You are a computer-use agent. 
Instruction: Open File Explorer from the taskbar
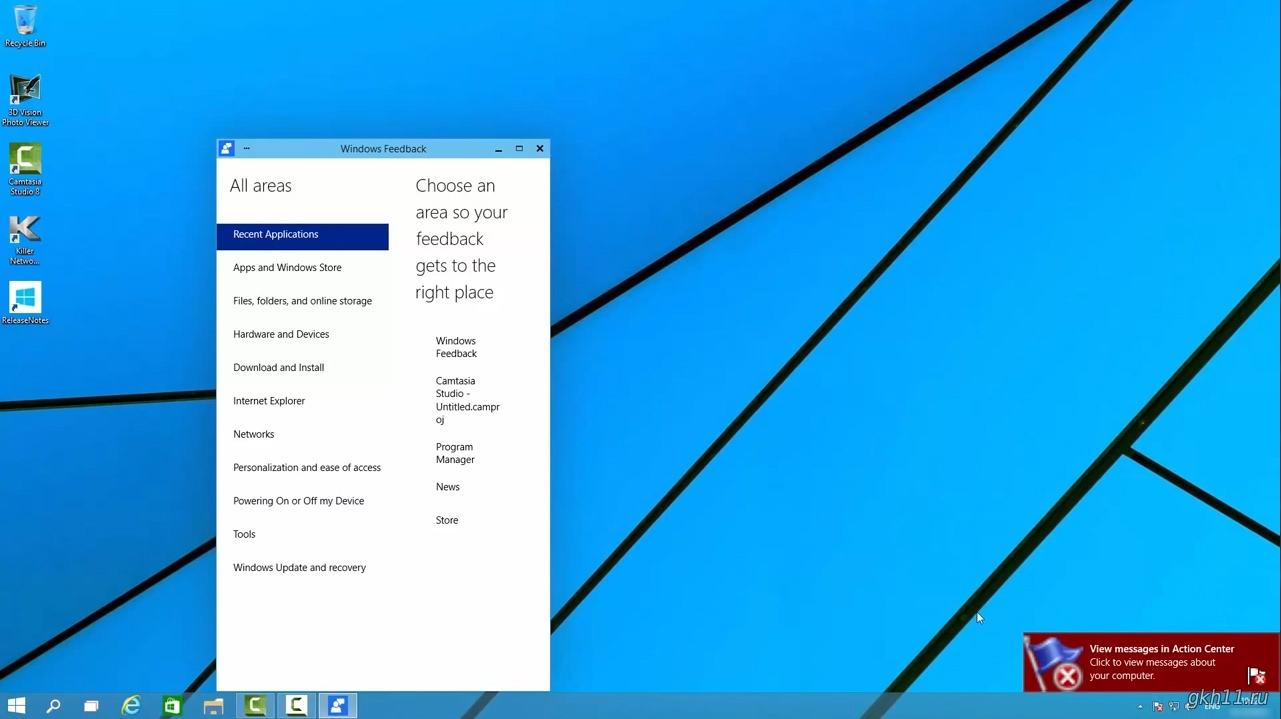point(213,706)
